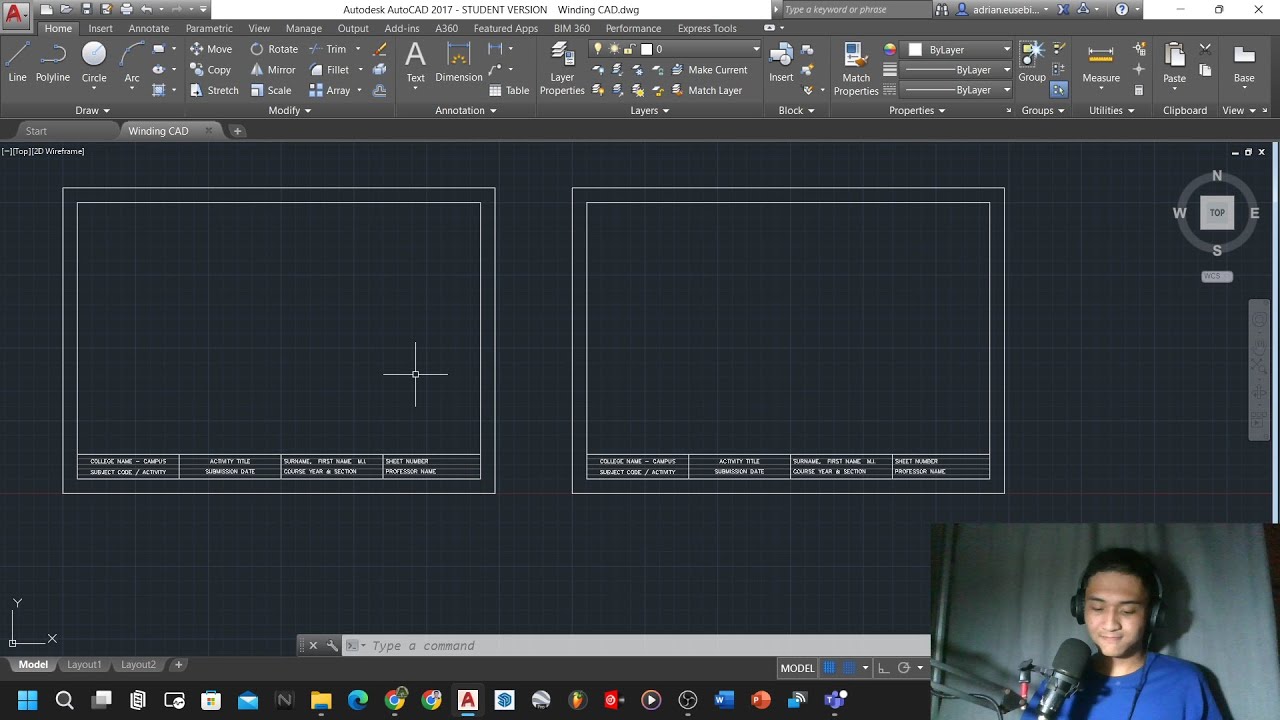1280x720 pixels.
Task: Open File Explorer from taskbar
Action: pyautogui.click(x=321, y=700)
